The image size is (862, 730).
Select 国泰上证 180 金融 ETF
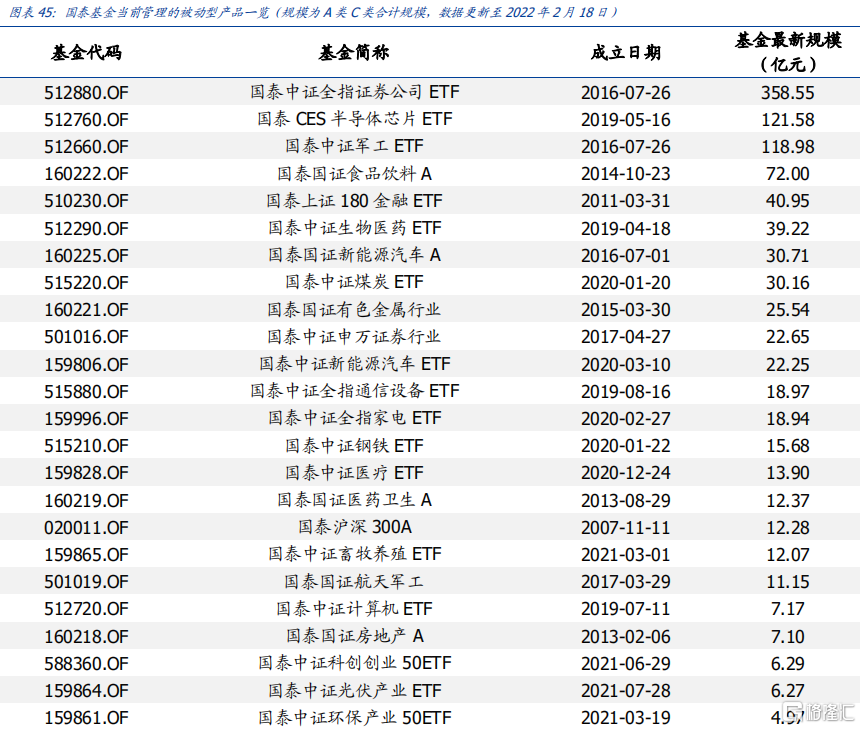tap(355, 201)
